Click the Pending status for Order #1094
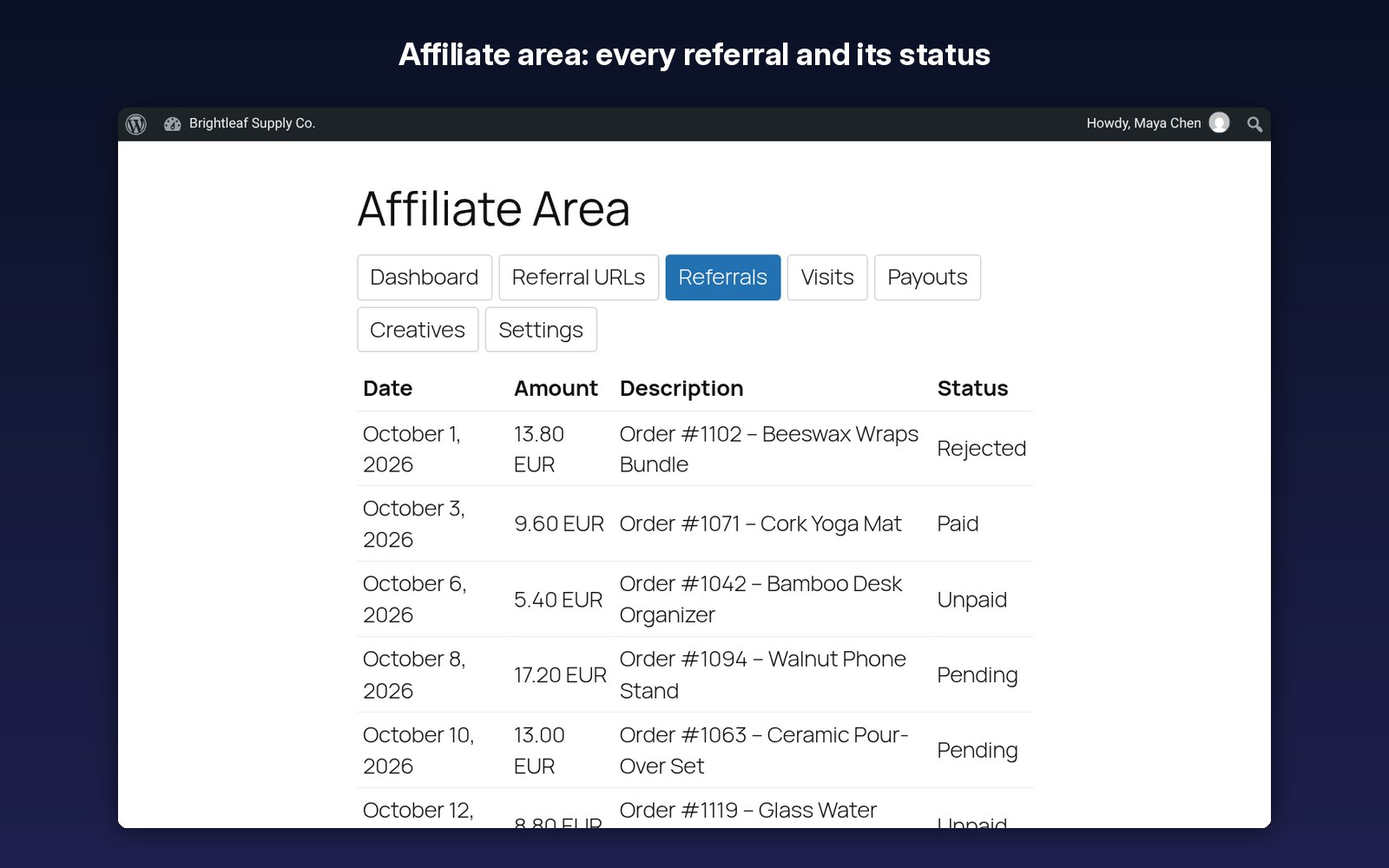 (978, 675)
